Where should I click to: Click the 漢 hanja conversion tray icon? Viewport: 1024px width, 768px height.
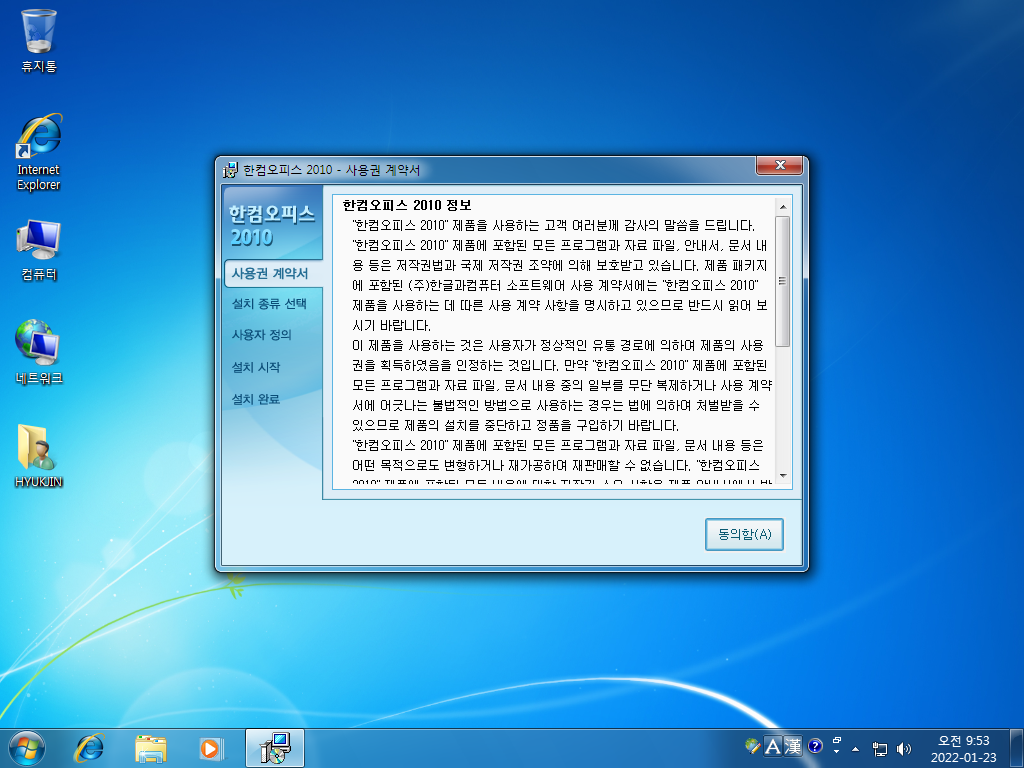point(793,746)
